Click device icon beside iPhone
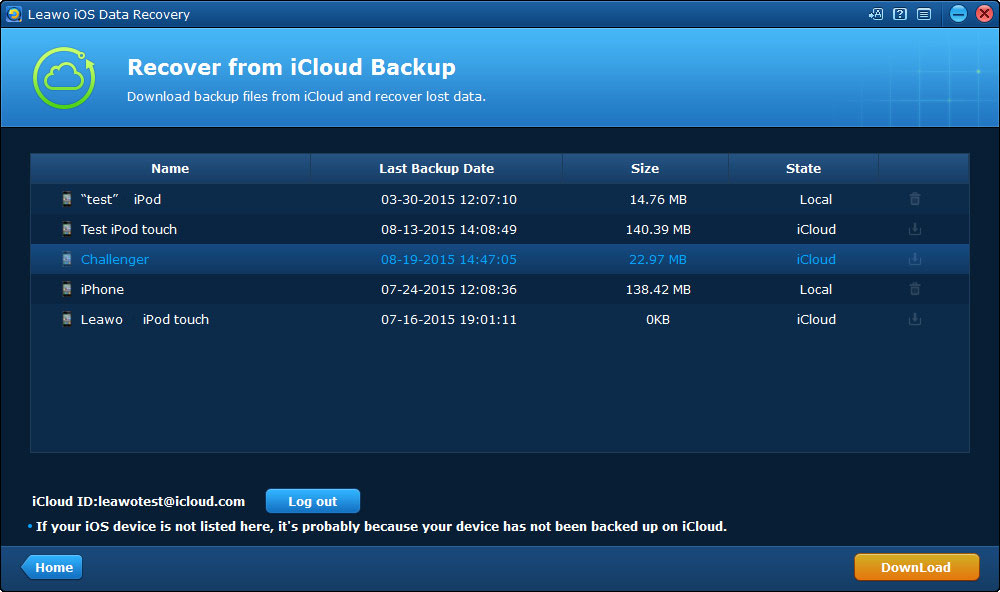Screen dimensions: 1000x592 [x=66, y=289]
